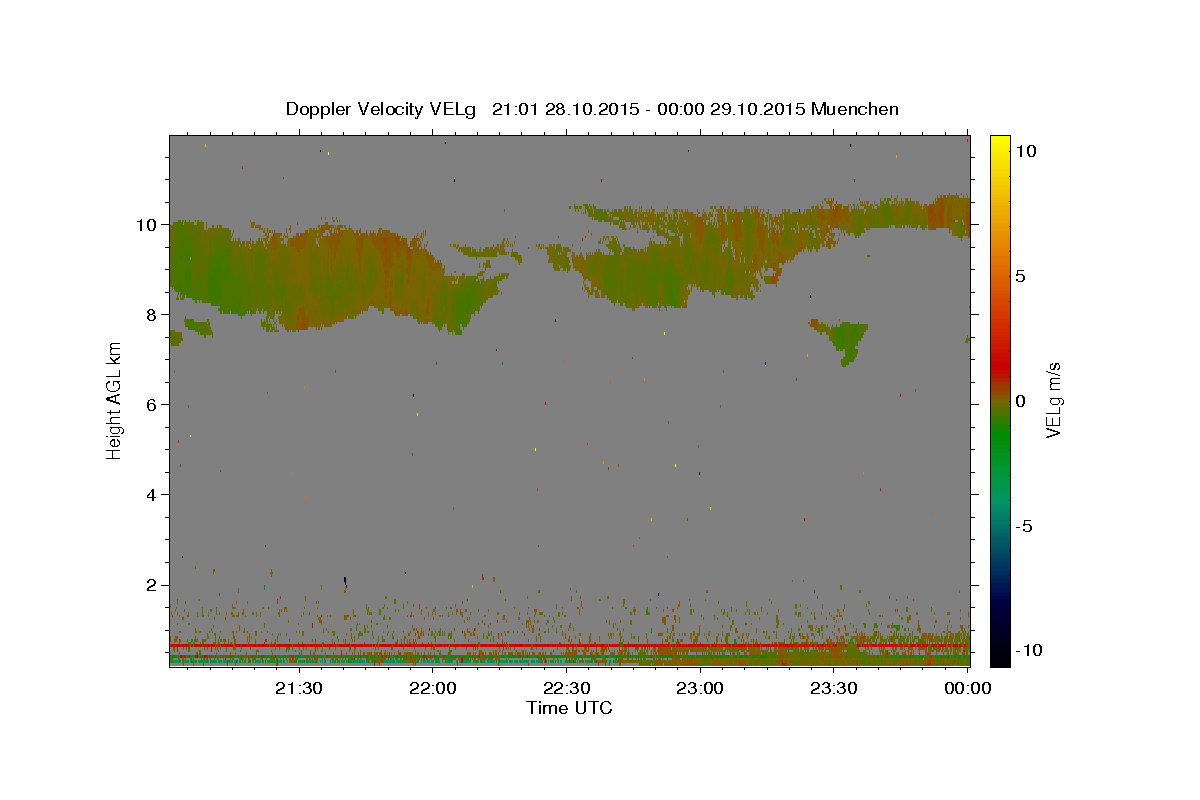
Task: Click the 'Time UTC' axis title
Action: [x=569, y=708]
